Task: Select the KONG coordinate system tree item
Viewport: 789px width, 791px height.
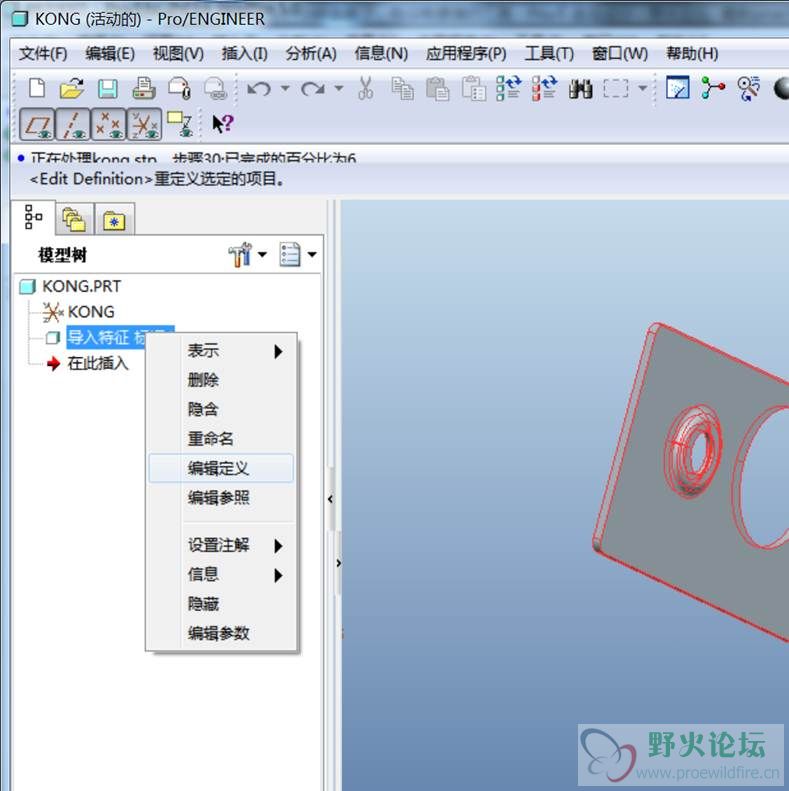Action: point(79,312)
